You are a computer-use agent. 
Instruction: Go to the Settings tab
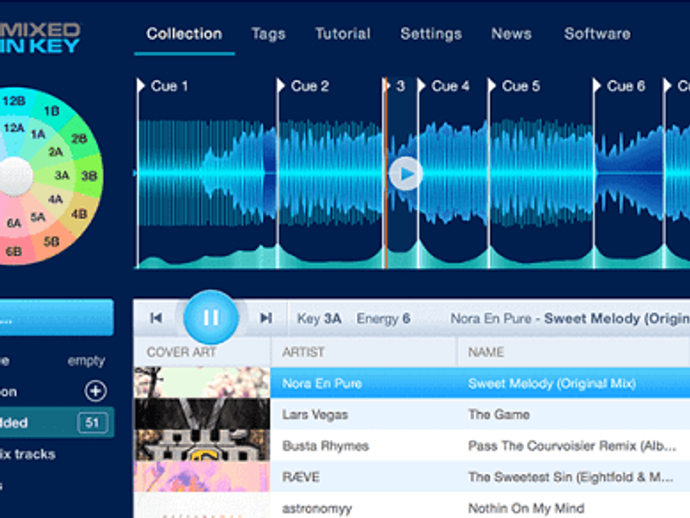[431, 34]
